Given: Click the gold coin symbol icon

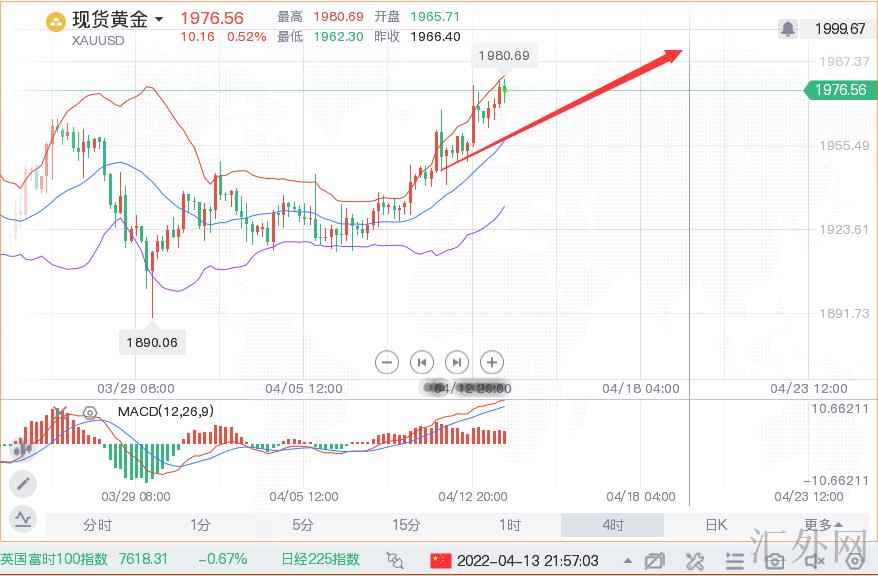Looking at the screenshot, I should pos(55,22).
